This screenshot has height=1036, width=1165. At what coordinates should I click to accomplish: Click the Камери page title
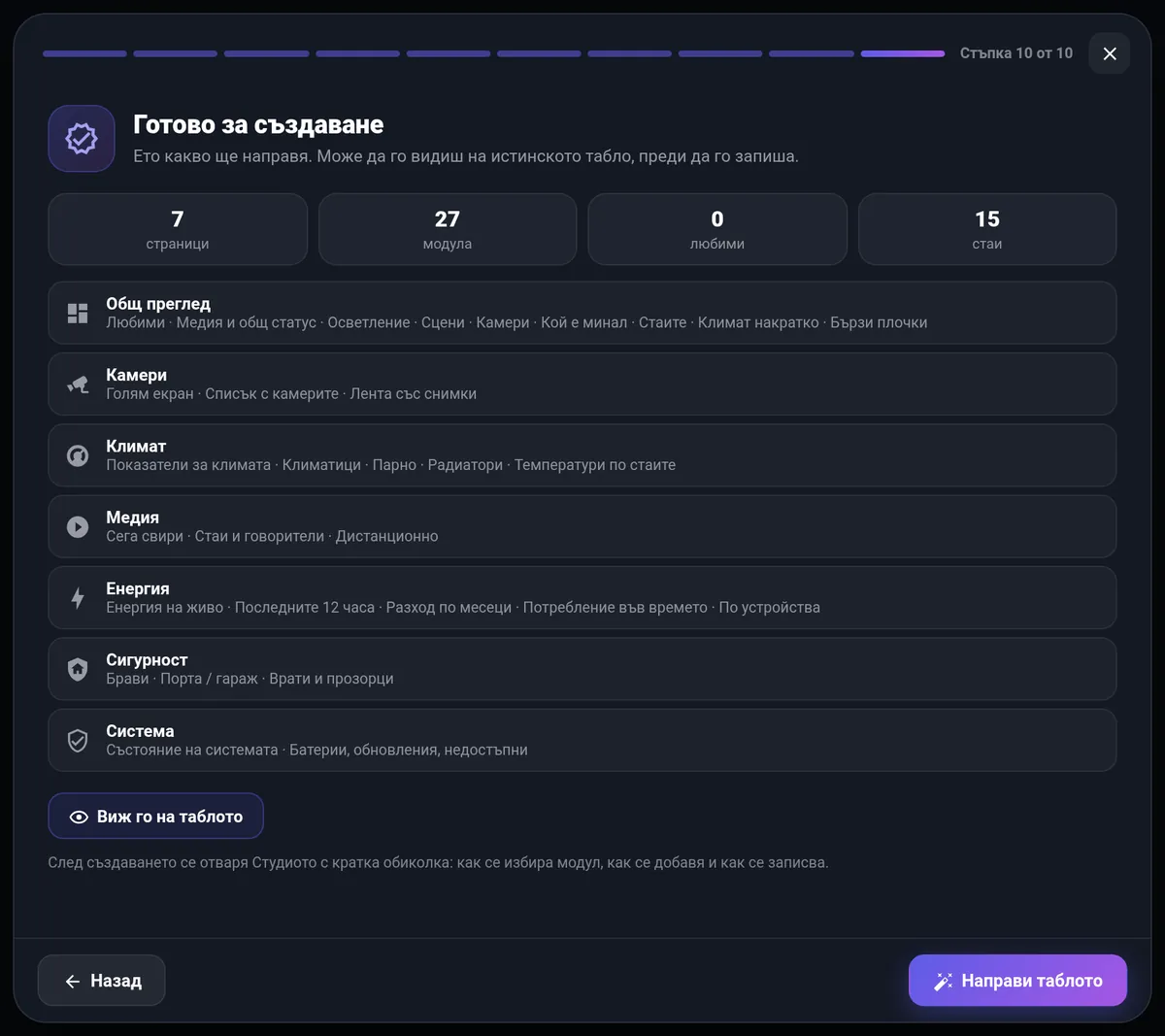point(136,375)
